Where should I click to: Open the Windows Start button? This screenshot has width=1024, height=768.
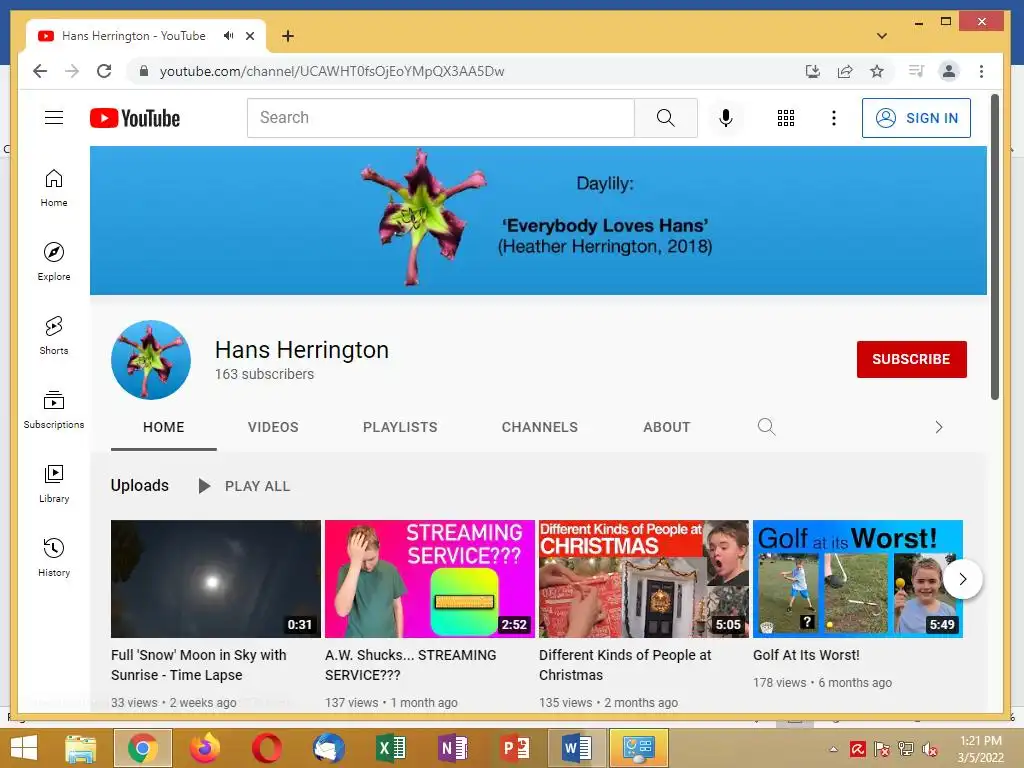[x=24, y=748]
